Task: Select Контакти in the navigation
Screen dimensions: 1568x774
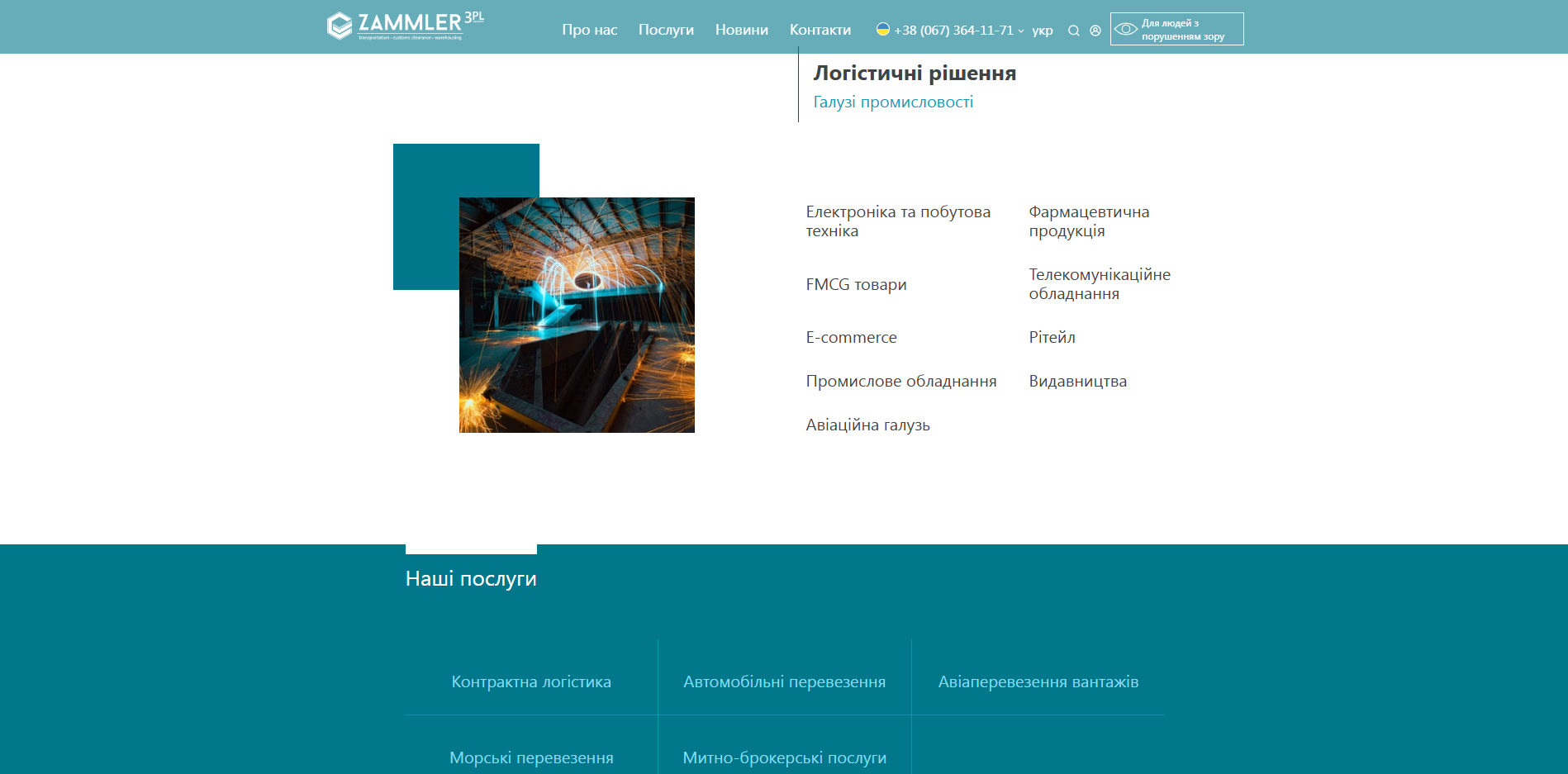Action: point(820,30)
